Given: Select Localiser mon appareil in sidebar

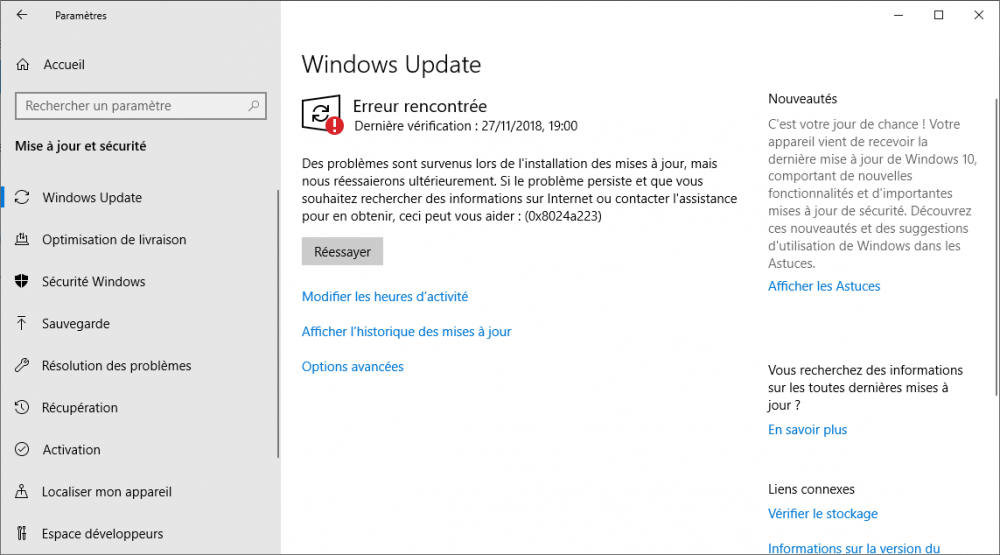Looking at the screenshot, I should 106,492.
